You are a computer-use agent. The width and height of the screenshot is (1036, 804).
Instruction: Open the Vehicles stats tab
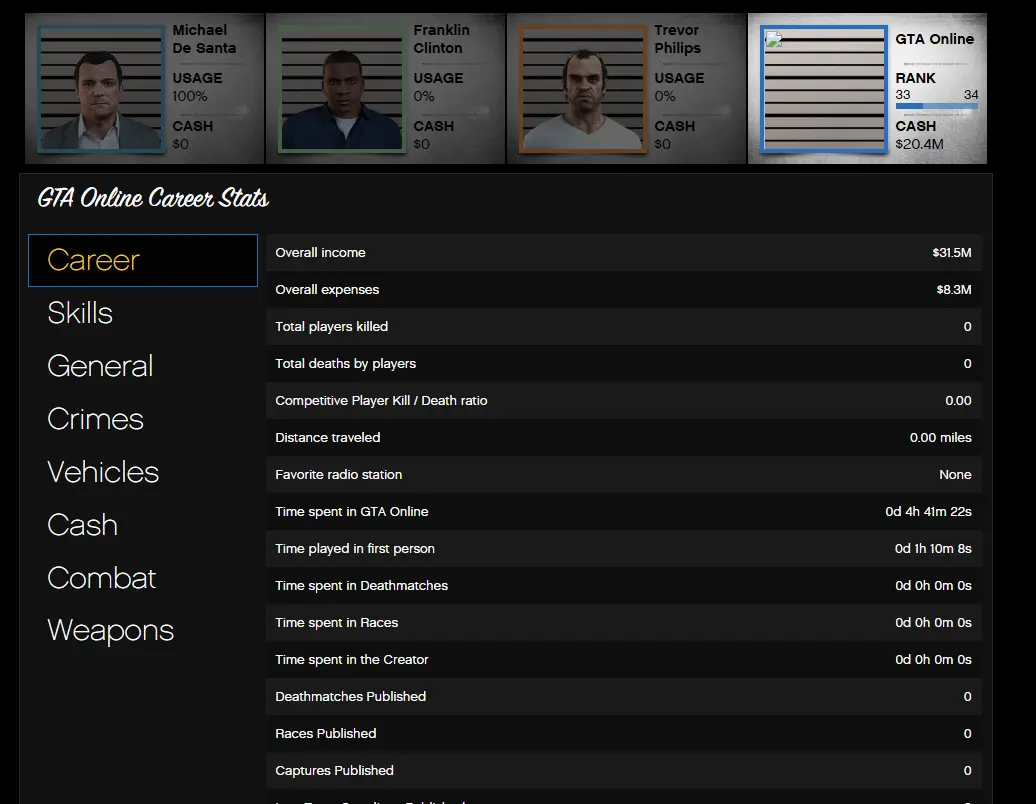click(x=103, y=472)
